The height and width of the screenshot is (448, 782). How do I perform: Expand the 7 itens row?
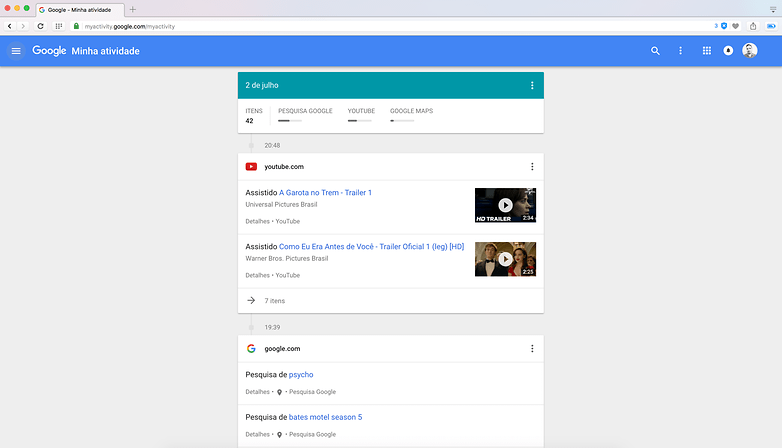(x=391, y=301)
